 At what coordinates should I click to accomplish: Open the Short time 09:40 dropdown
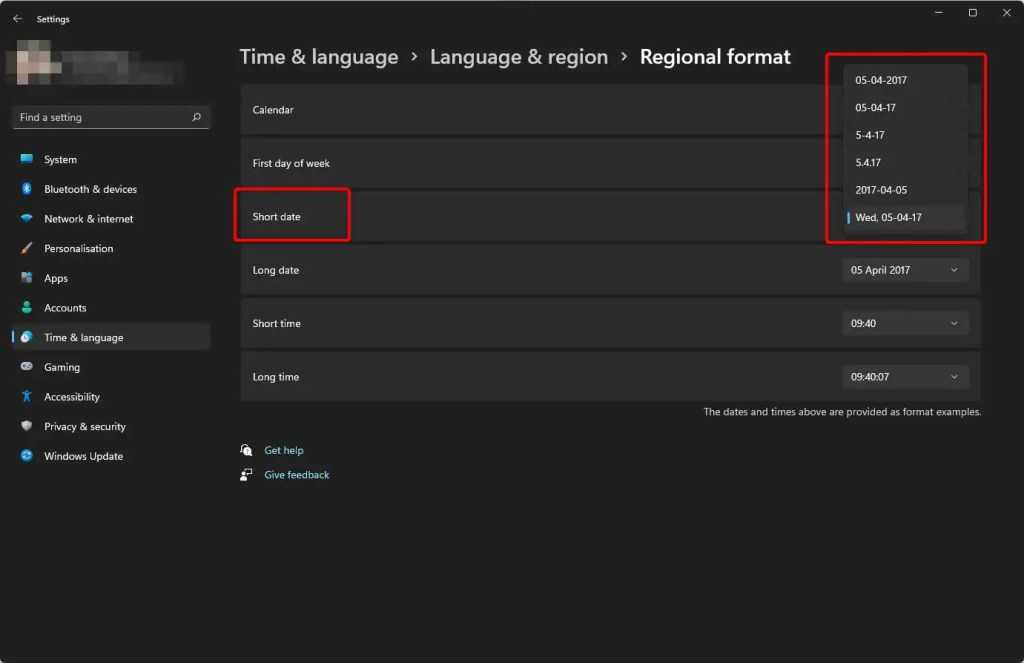point(905,323)
